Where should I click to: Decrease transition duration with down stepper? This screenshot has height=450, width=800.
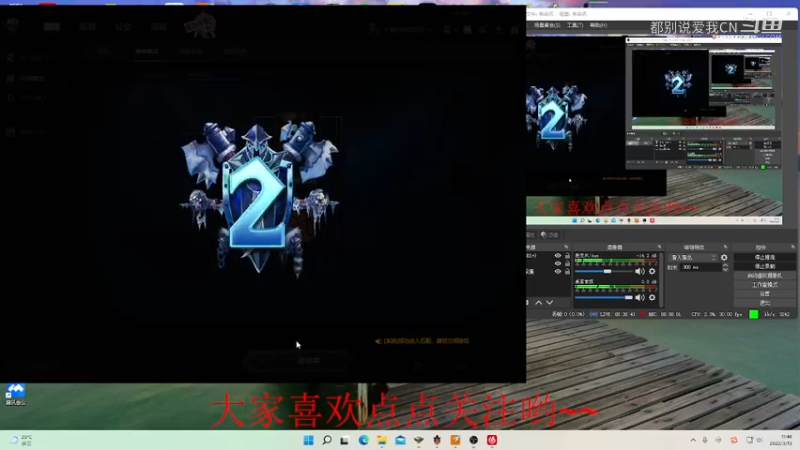(725, 269)
